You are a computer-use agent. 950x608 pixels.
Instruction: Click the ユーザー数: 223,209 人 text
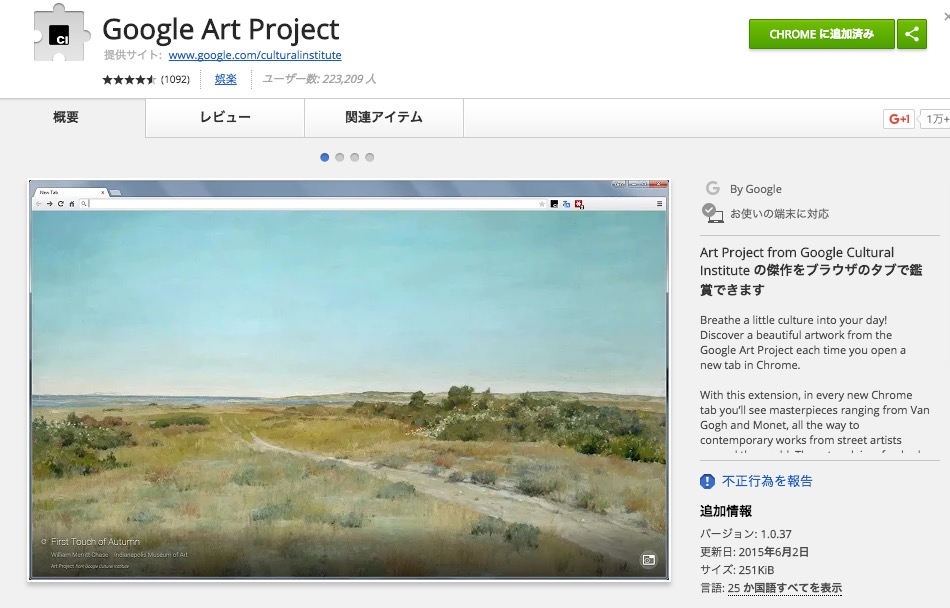tap(319, 79)
